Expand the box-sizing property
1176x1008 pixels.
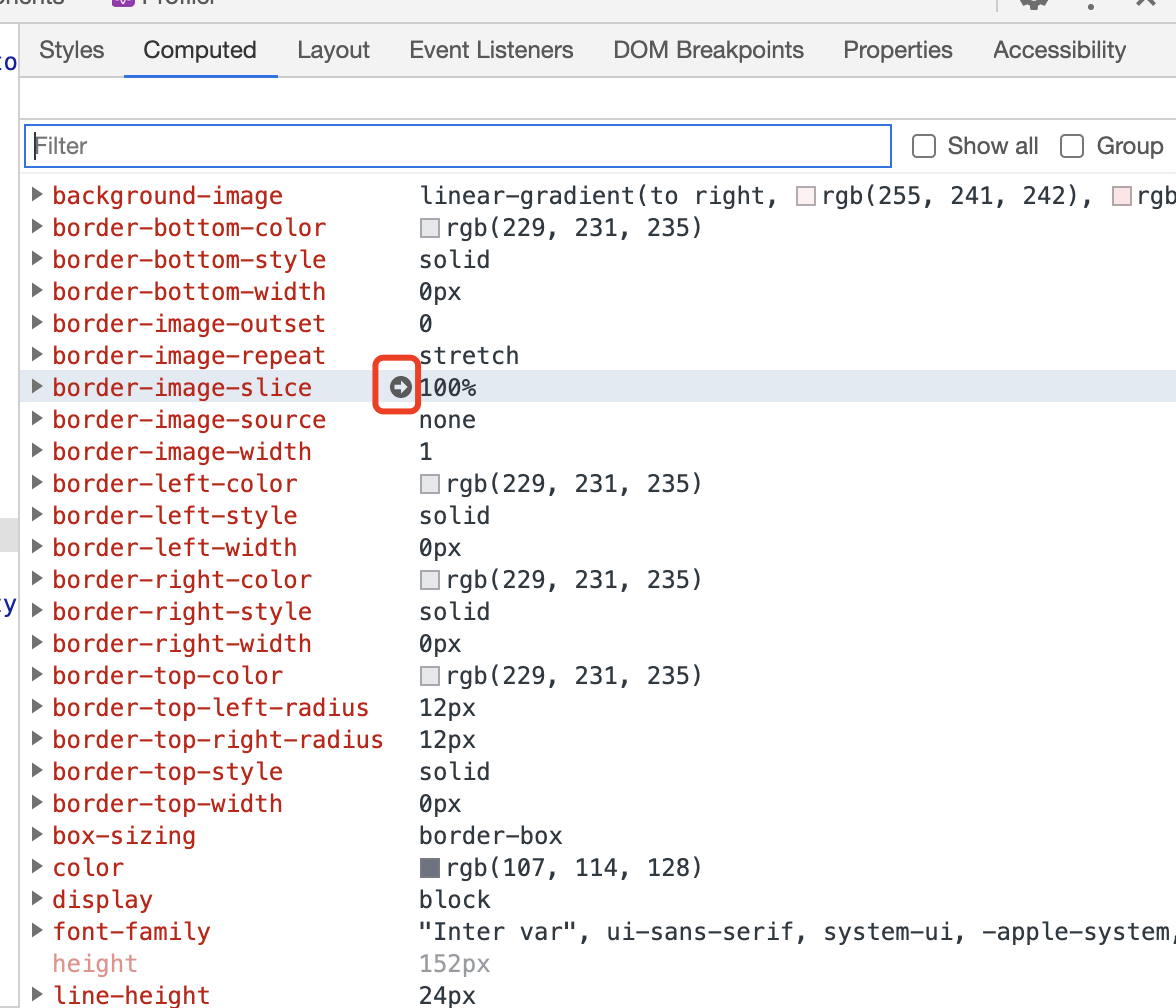(x=36, y=836)
